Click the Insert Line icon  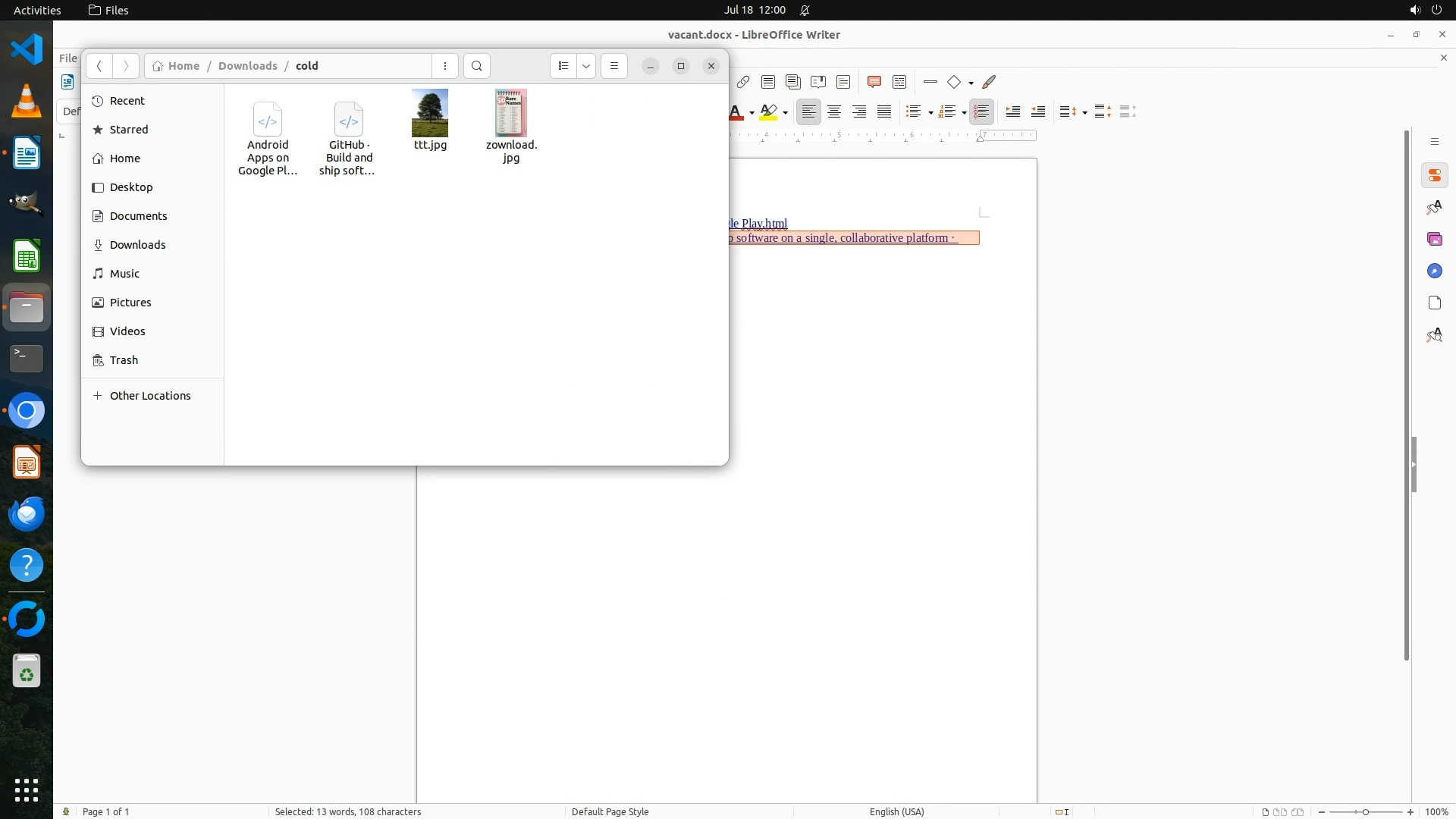click(x=930, y=82)
